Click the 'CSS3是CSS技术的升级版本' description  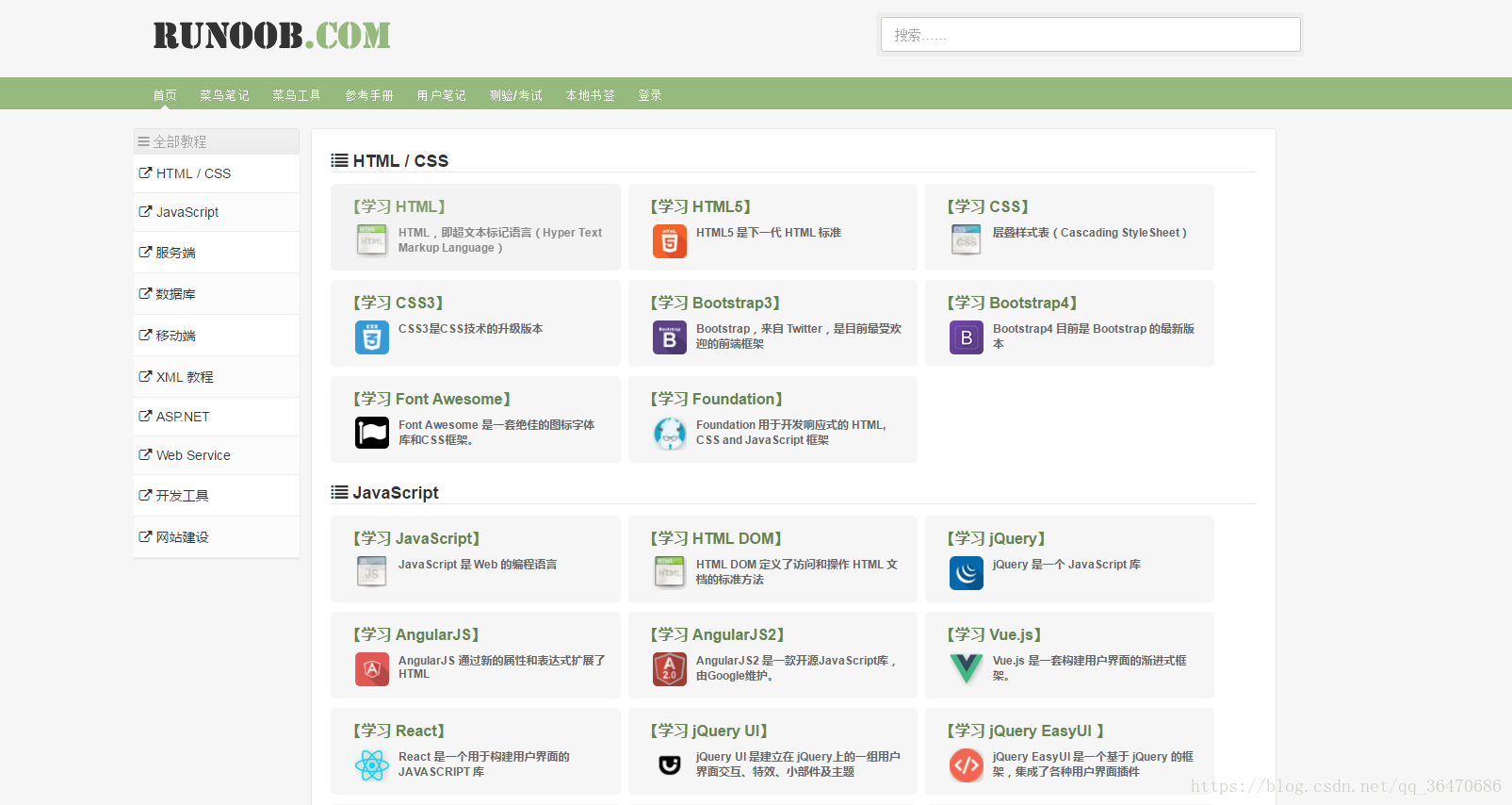tap(470, 329)
